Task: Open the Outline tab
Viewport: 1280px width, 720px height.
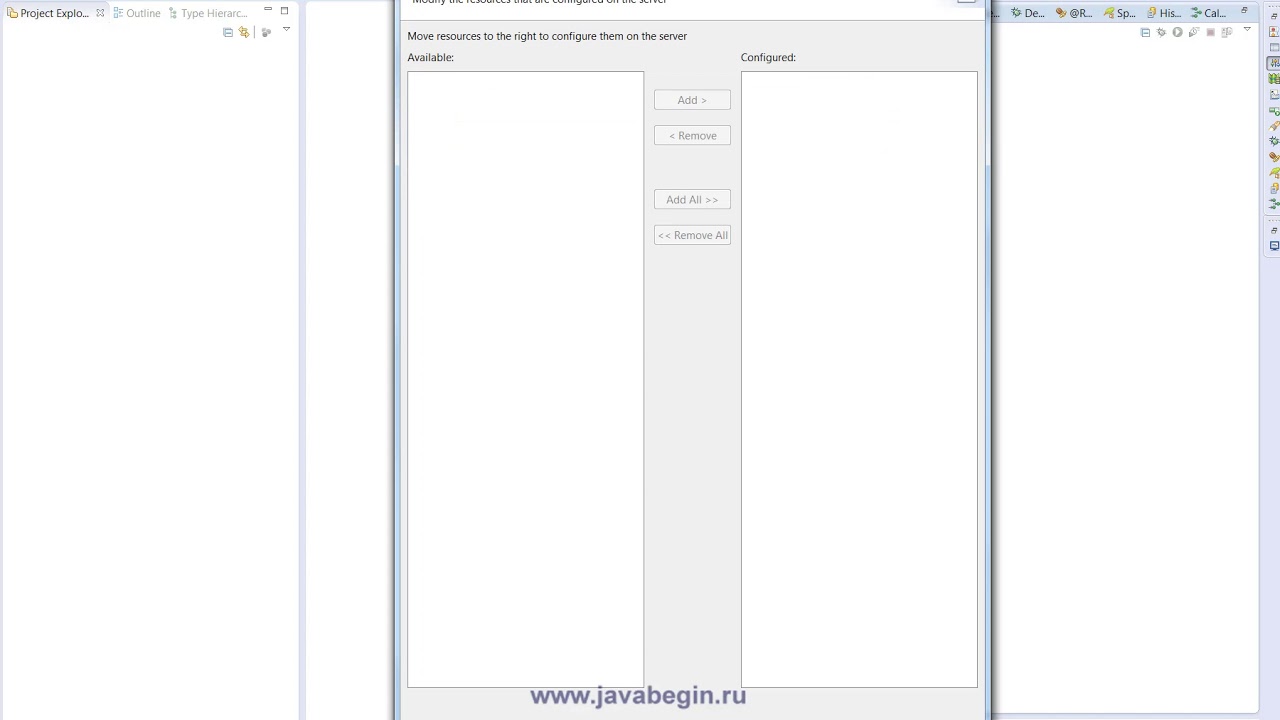Action: (137, 13)
